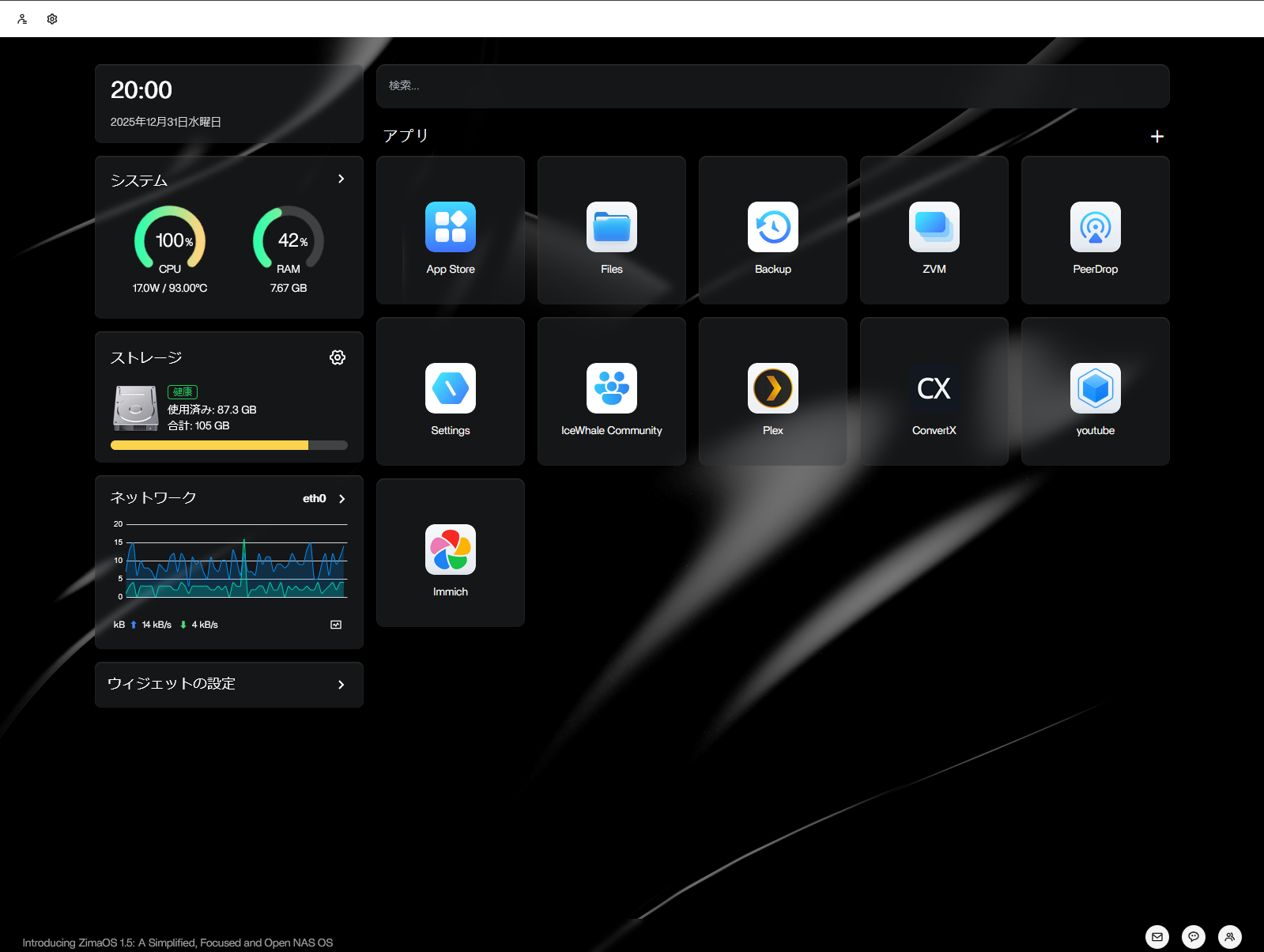
Task: Open the Plex app
Action: click(x=772, y=389)
